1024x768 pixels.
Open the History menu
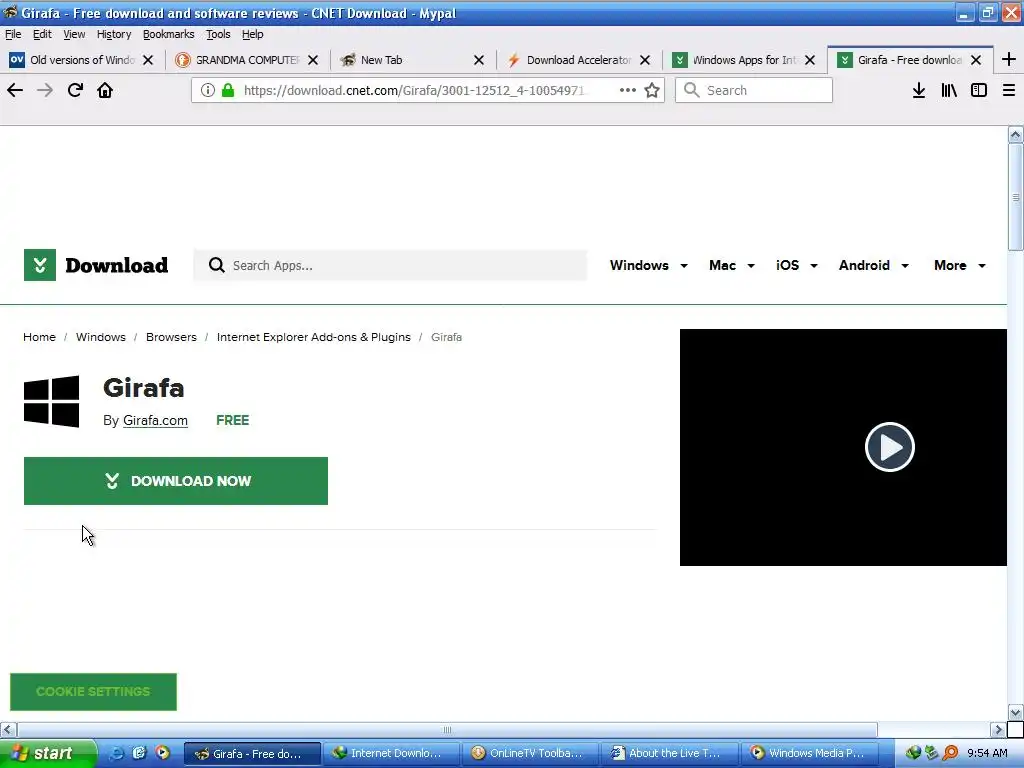tap(114, 34)
